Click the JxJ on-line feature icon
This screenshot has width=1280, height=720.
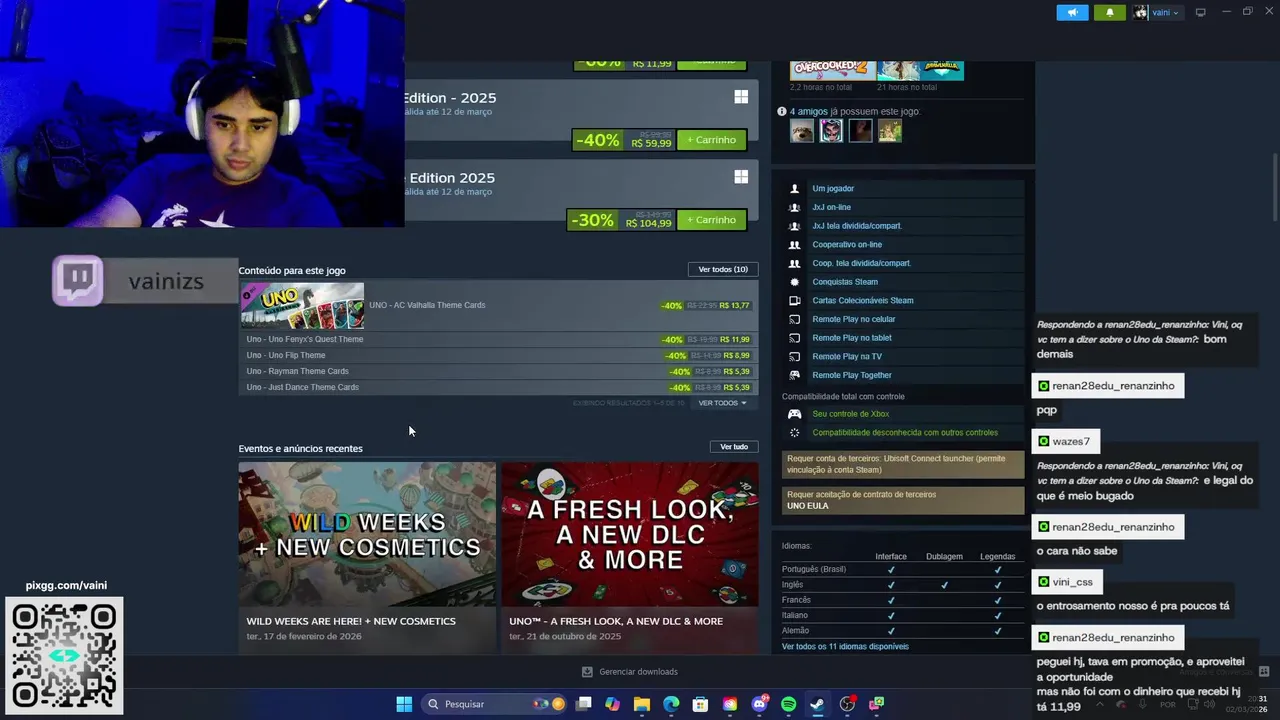click(x=795, y=207)
